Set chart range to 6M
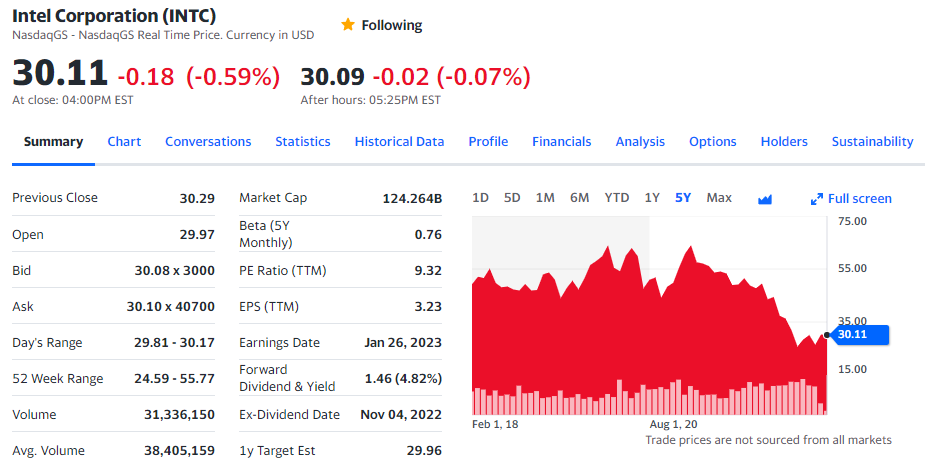This screenshot has width=925, height=473. tap(579, 198)
